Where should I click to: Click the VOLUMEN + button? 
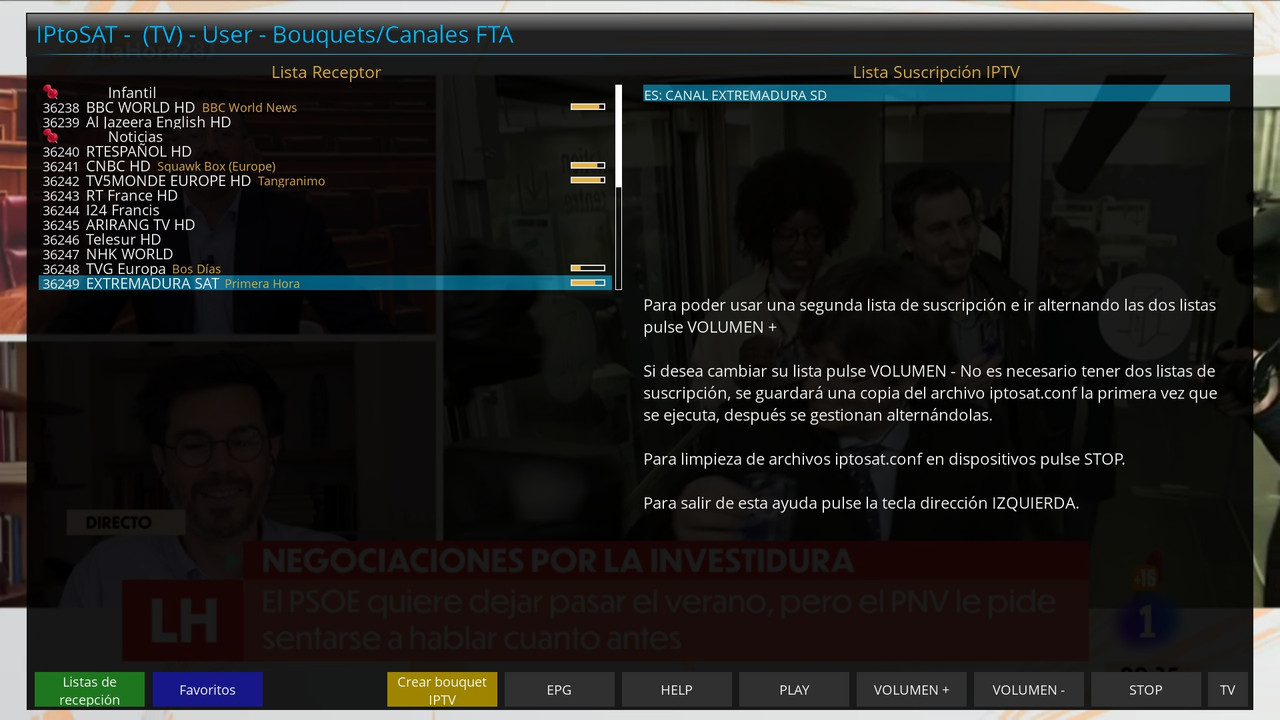(911, 690)
